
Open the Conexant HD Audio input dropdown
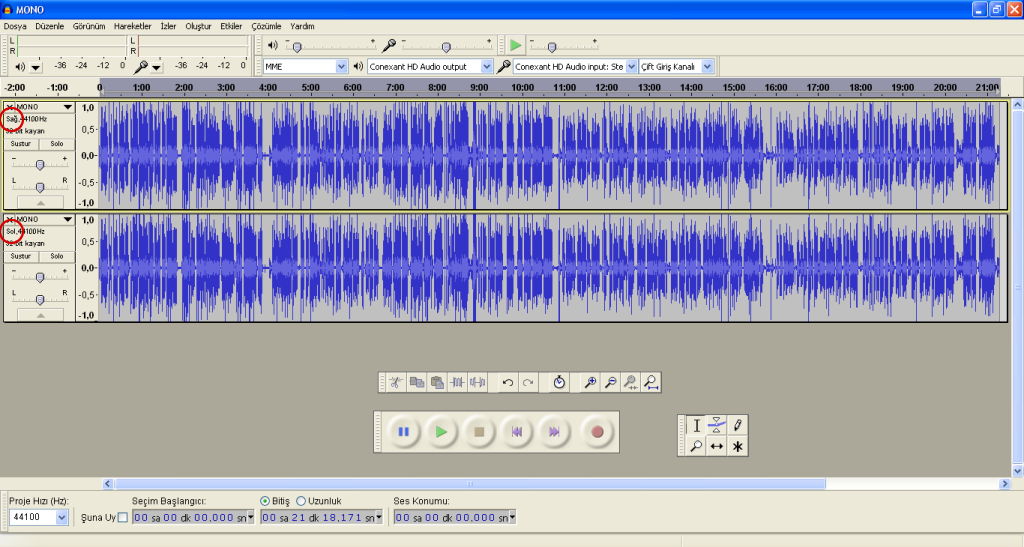(x=575, y=67)
